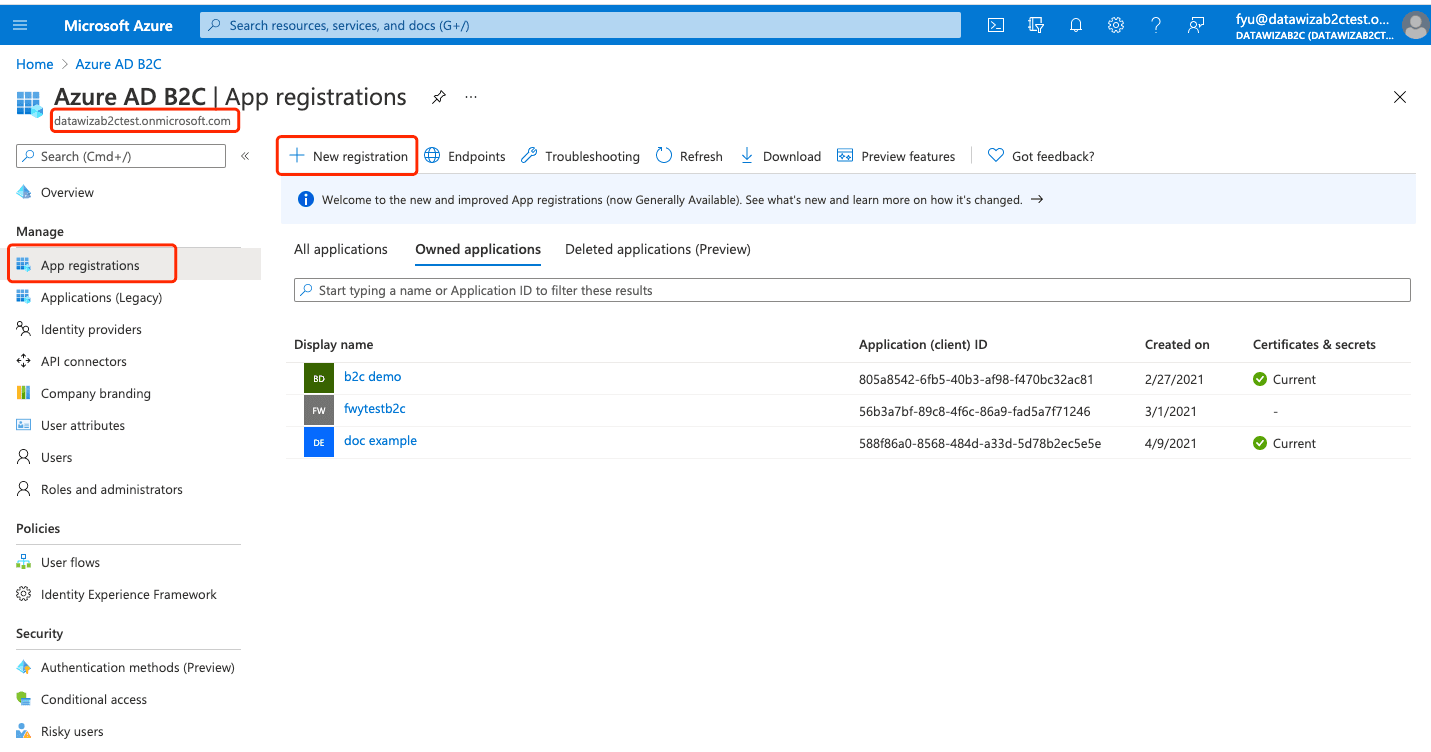Click the BD app icon thumbnail

319,379
